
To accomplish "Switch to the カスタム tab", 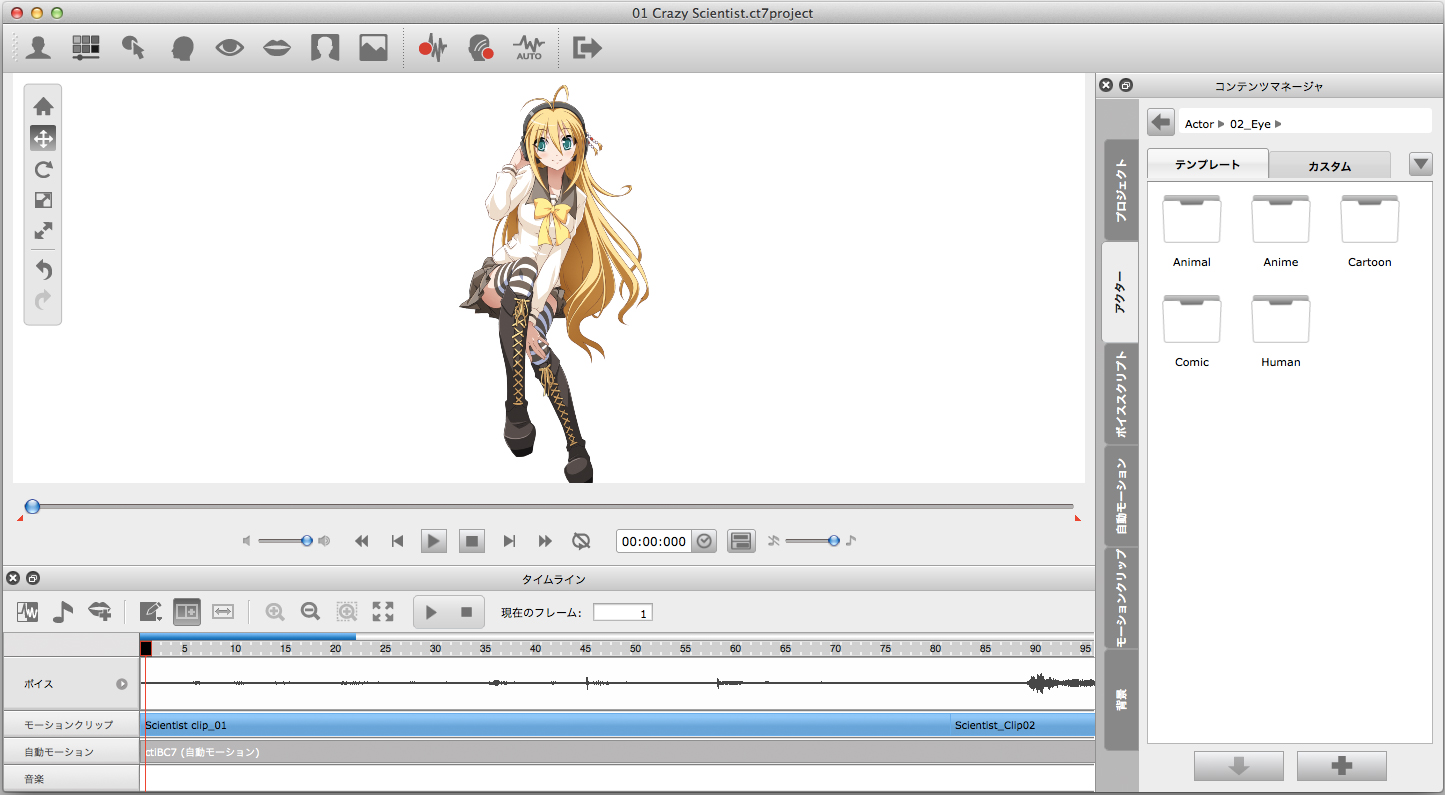I will [1330, 166].
